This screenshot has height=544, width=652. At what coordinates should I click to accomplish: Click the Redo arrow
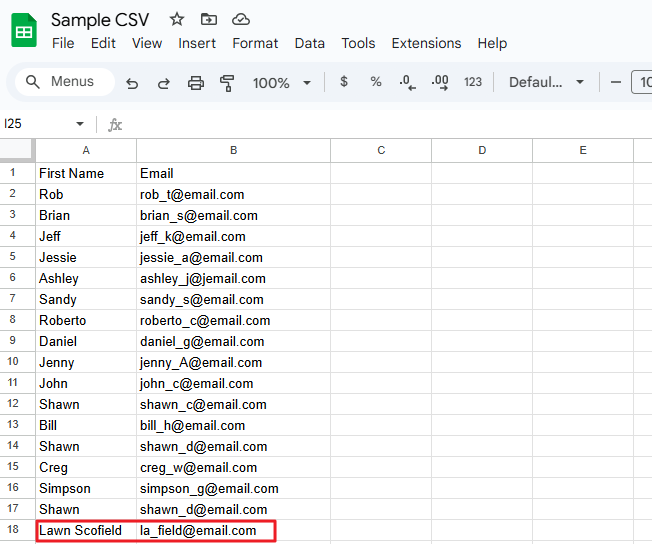click(x=163, y=83)
